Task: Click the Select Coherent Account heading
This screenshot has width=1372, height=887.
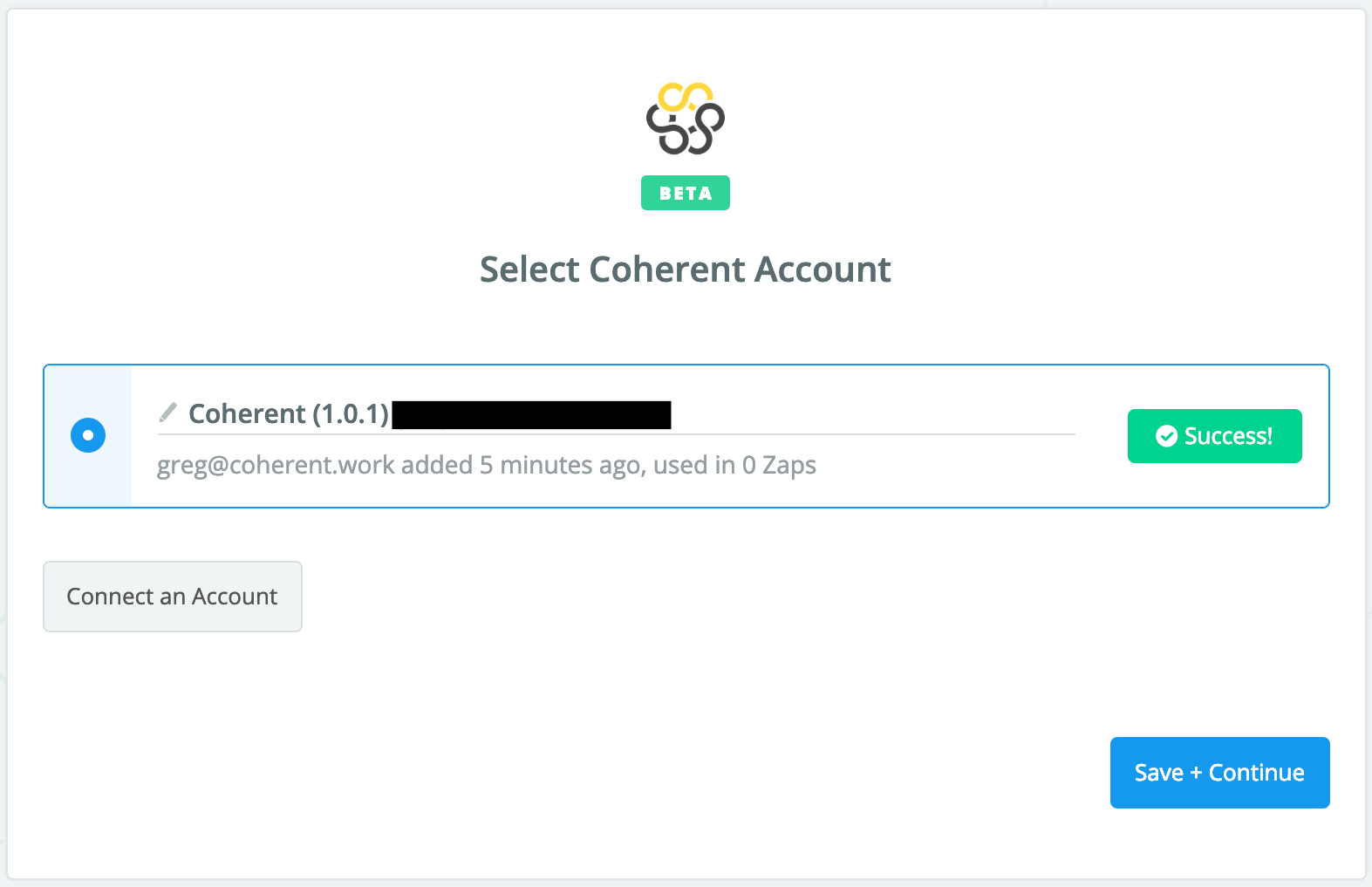Action: pyautogui.click(x=686, y=270)
